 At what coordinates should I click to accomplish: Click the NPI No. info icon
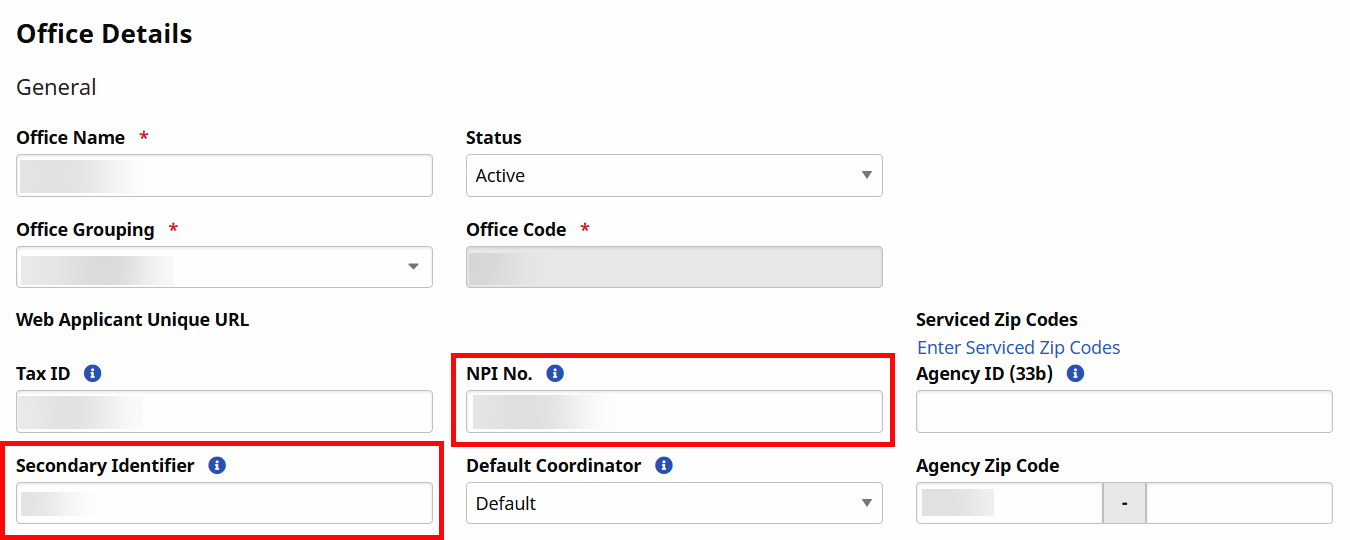click(x=555, y=373)
